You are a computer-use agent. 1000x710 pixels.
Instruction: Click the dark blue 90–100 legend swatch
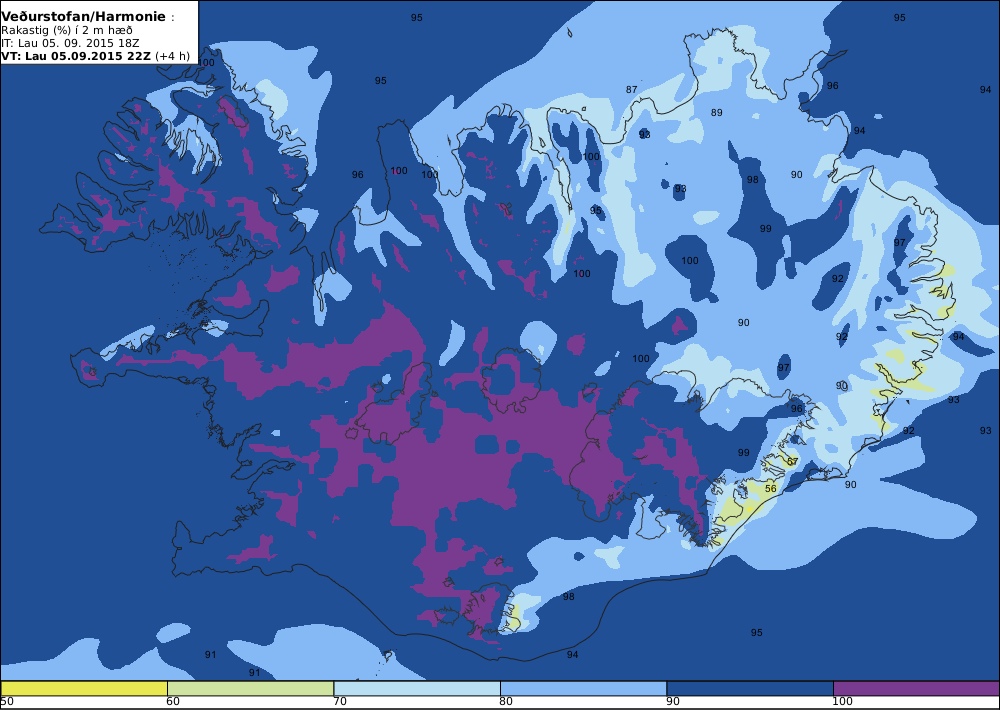pyautogui.click(x=750, y=688)
